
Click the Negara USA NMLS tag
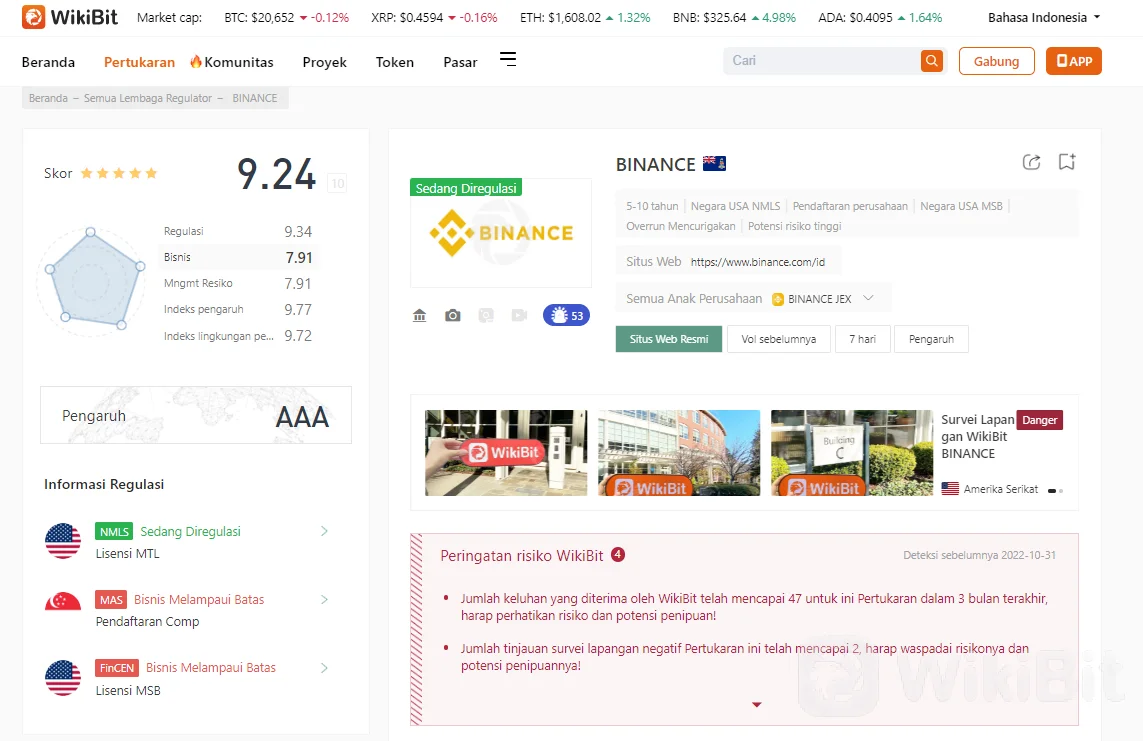coord(736,206)
